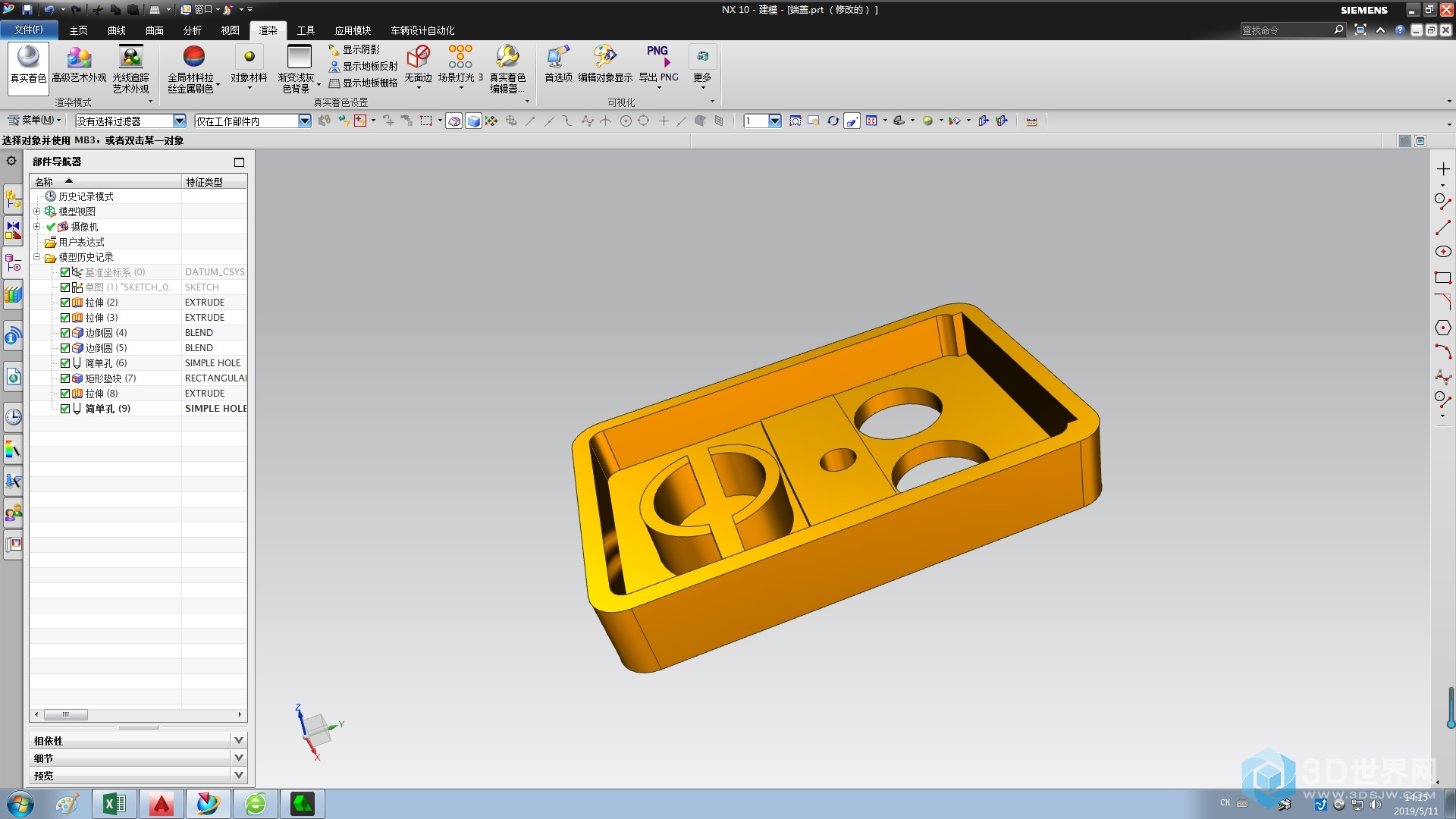This screenshot has width=1456, height=819.
Task: Apply 全局材料拉丝金属刷色 material
Action: point(193,68)
